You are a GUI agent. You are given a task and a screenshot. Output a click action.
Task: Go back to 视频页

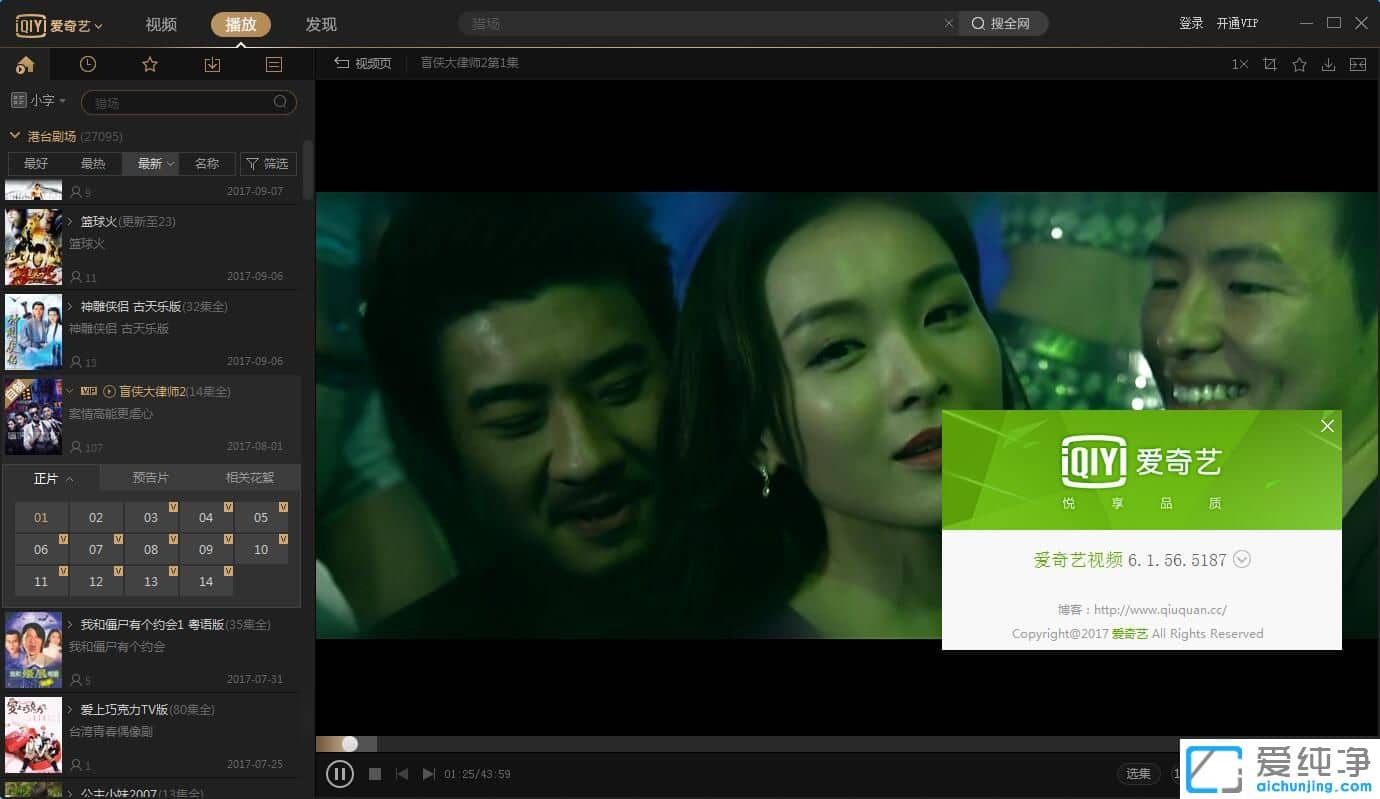tap(363, 63)
